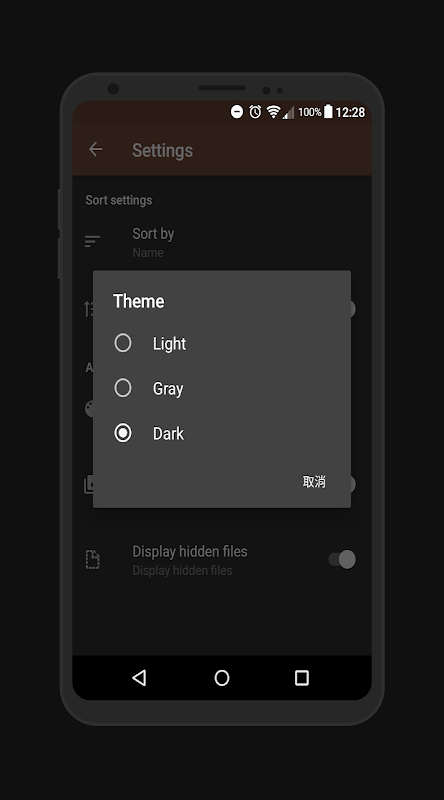Tap the sort lines icon beside Sort by
This screenshot has width=444, height=800.
coord(92,241)
